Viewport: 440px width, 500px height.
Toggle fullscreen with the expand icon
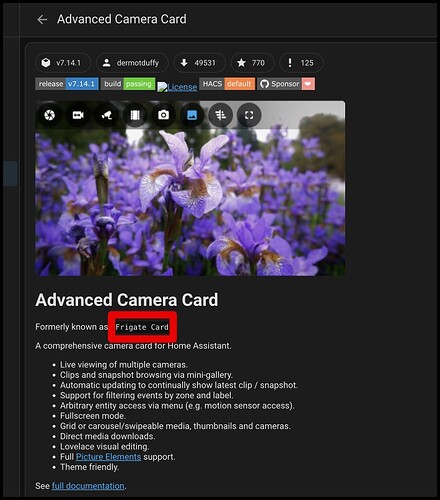point(249,115)
